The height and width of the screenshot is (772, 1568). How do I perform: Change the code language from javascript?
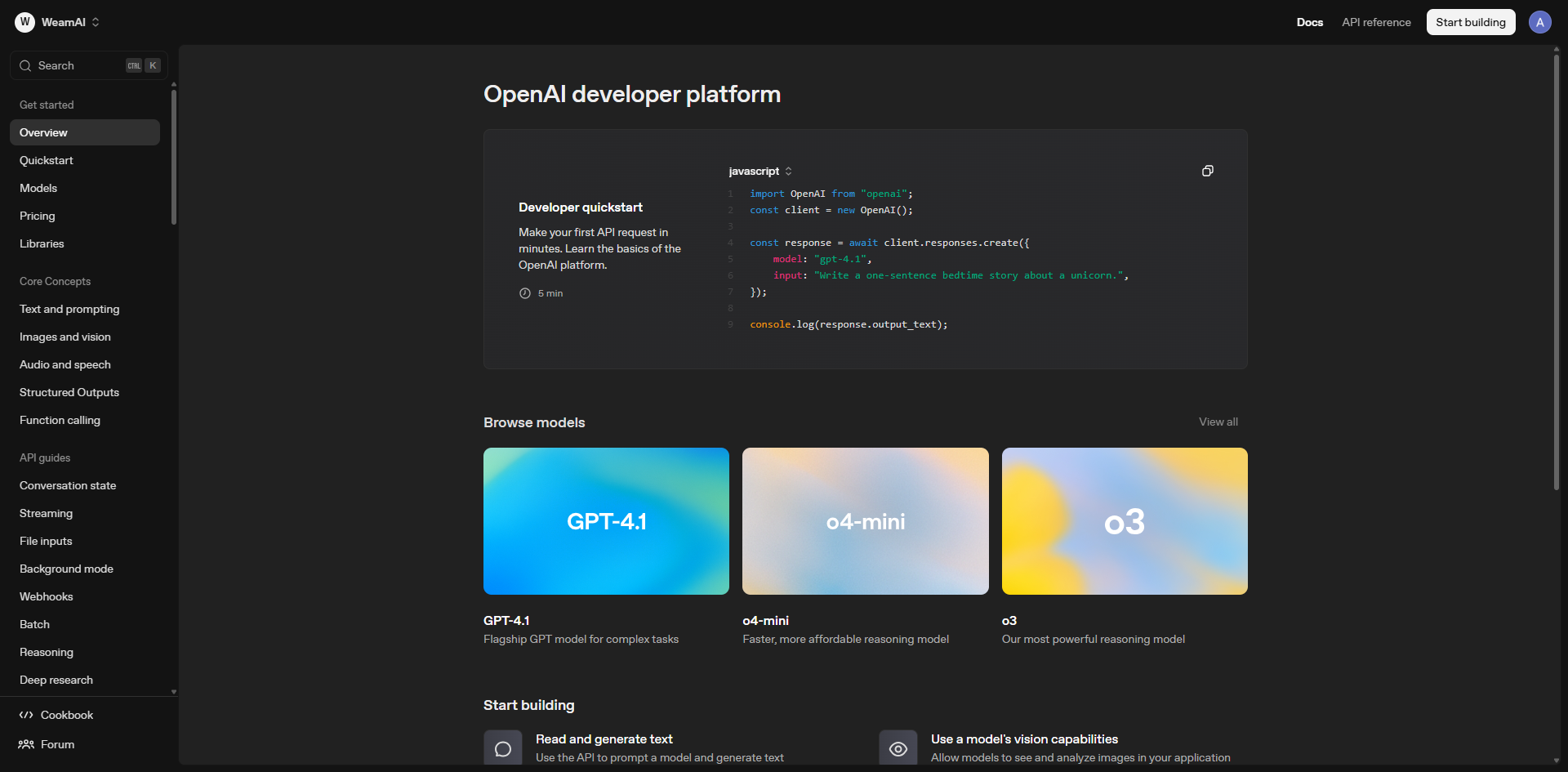click(760, 172)
